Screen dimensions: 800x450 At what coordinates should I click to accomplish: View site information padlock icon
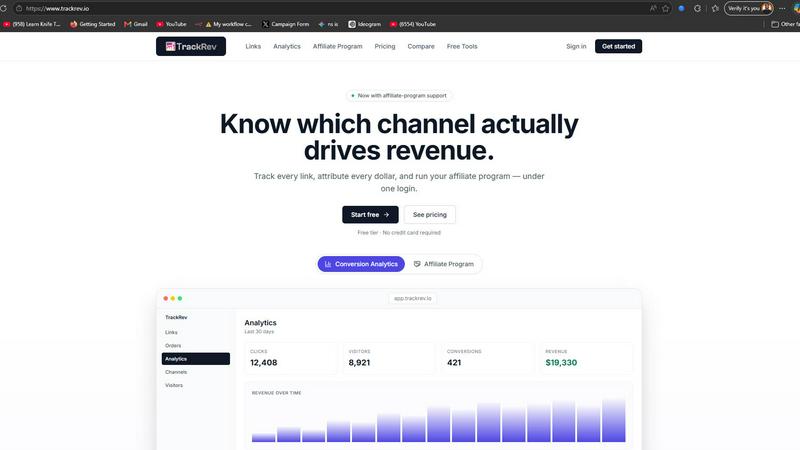[19, 8]
